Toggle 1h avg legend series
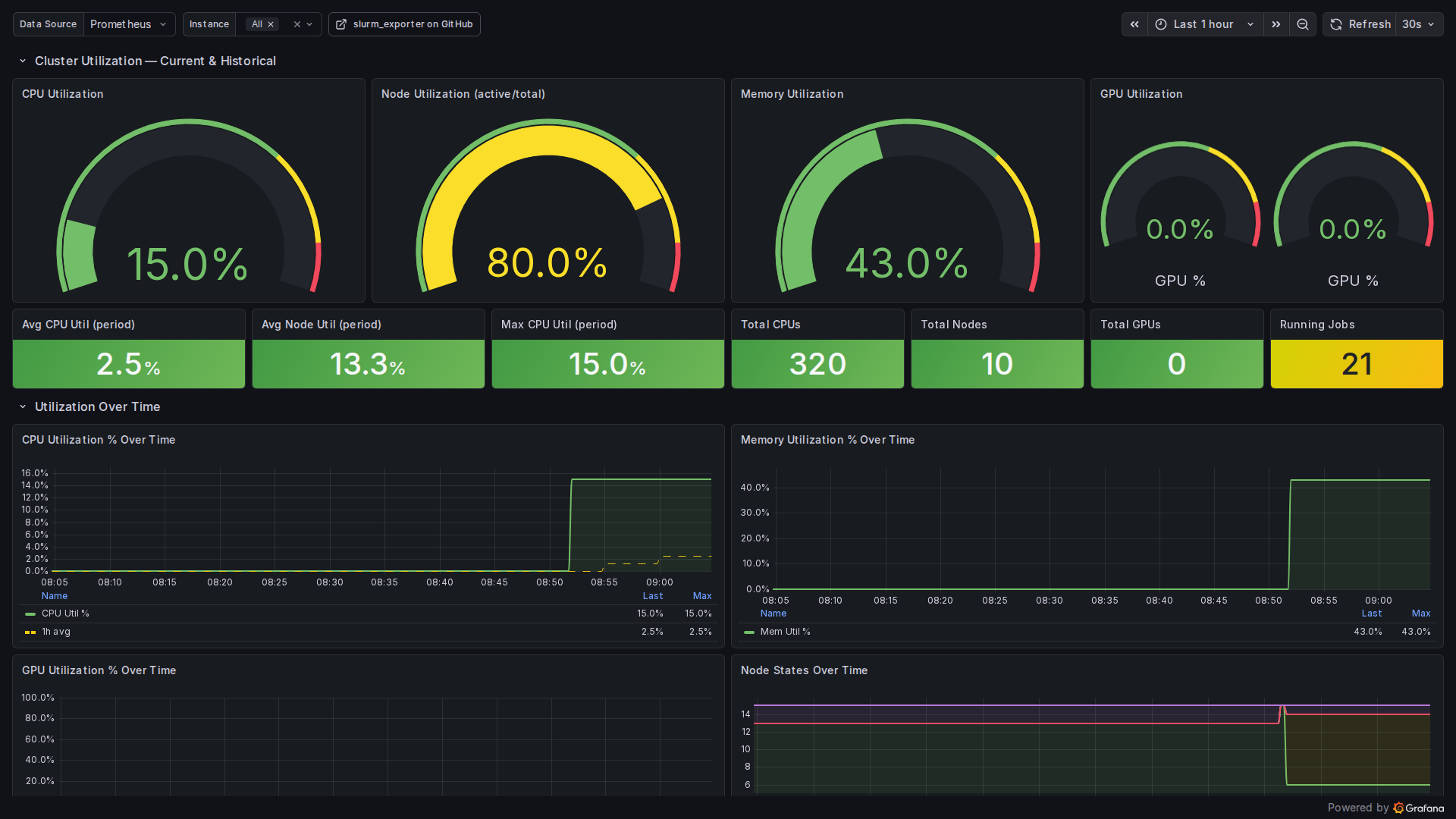 (56, 632)
